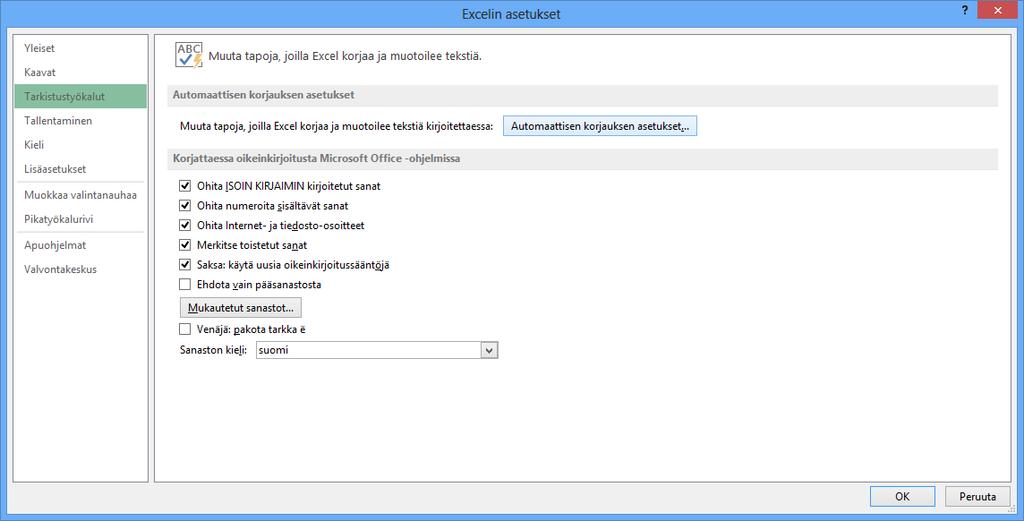This screenshot has width=1024, height=521.
Task: Open help with the question mark
Action: (964, 10)
